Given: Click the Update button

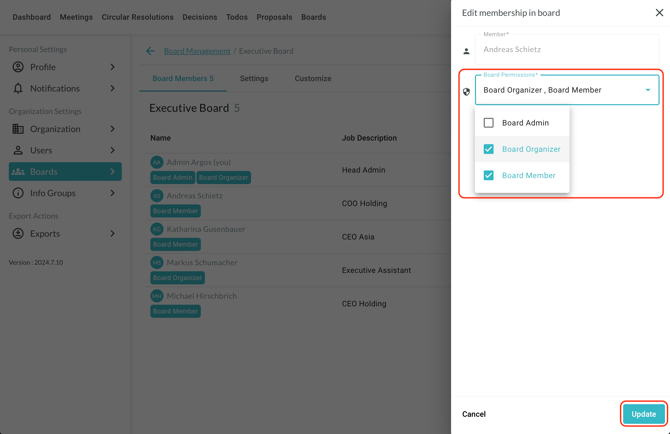Looking at the screenshot, I should pyautogui.click(x=643, y=414).
